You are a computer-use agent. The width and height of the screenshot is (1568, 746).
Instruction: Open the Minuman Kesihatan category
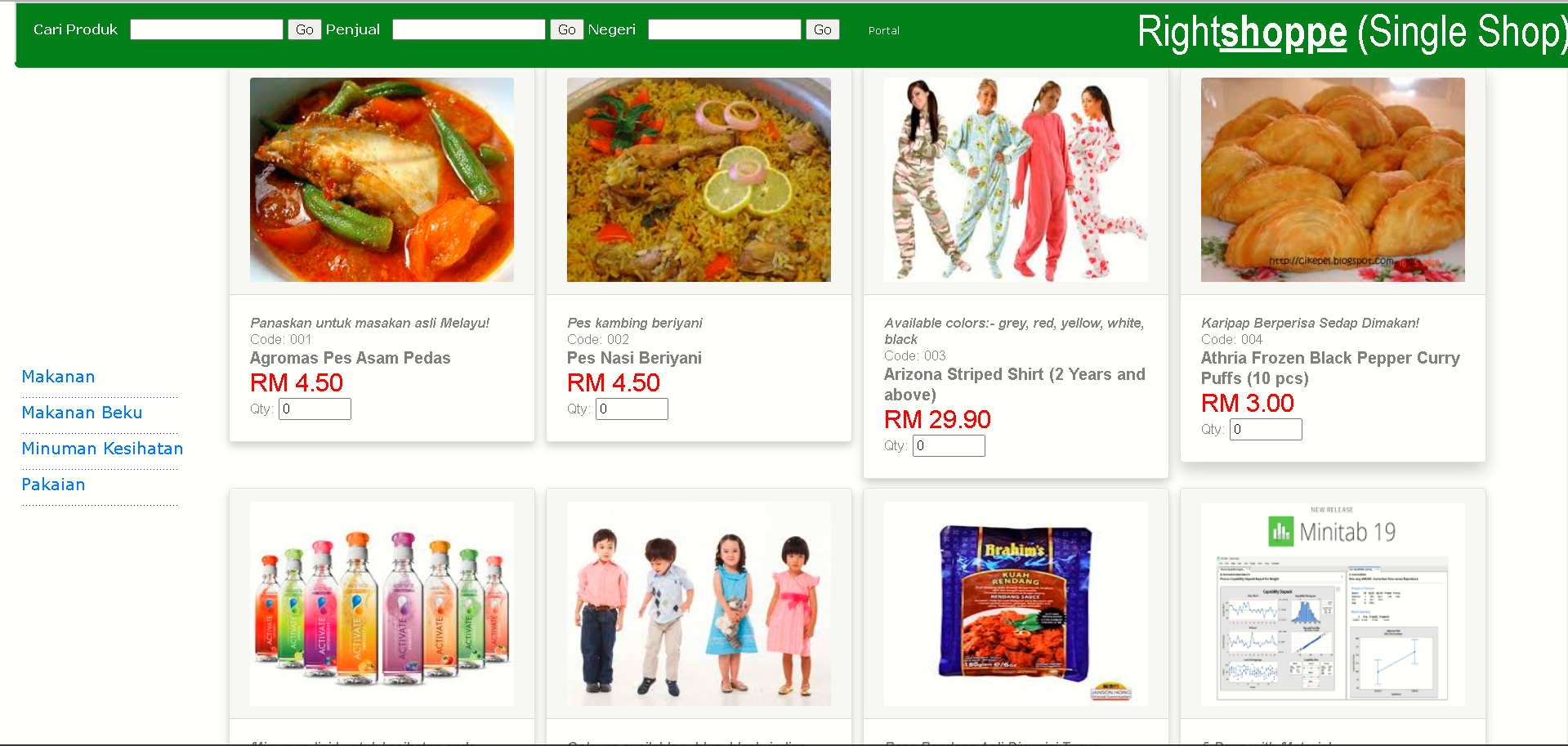tap(102, 449)
